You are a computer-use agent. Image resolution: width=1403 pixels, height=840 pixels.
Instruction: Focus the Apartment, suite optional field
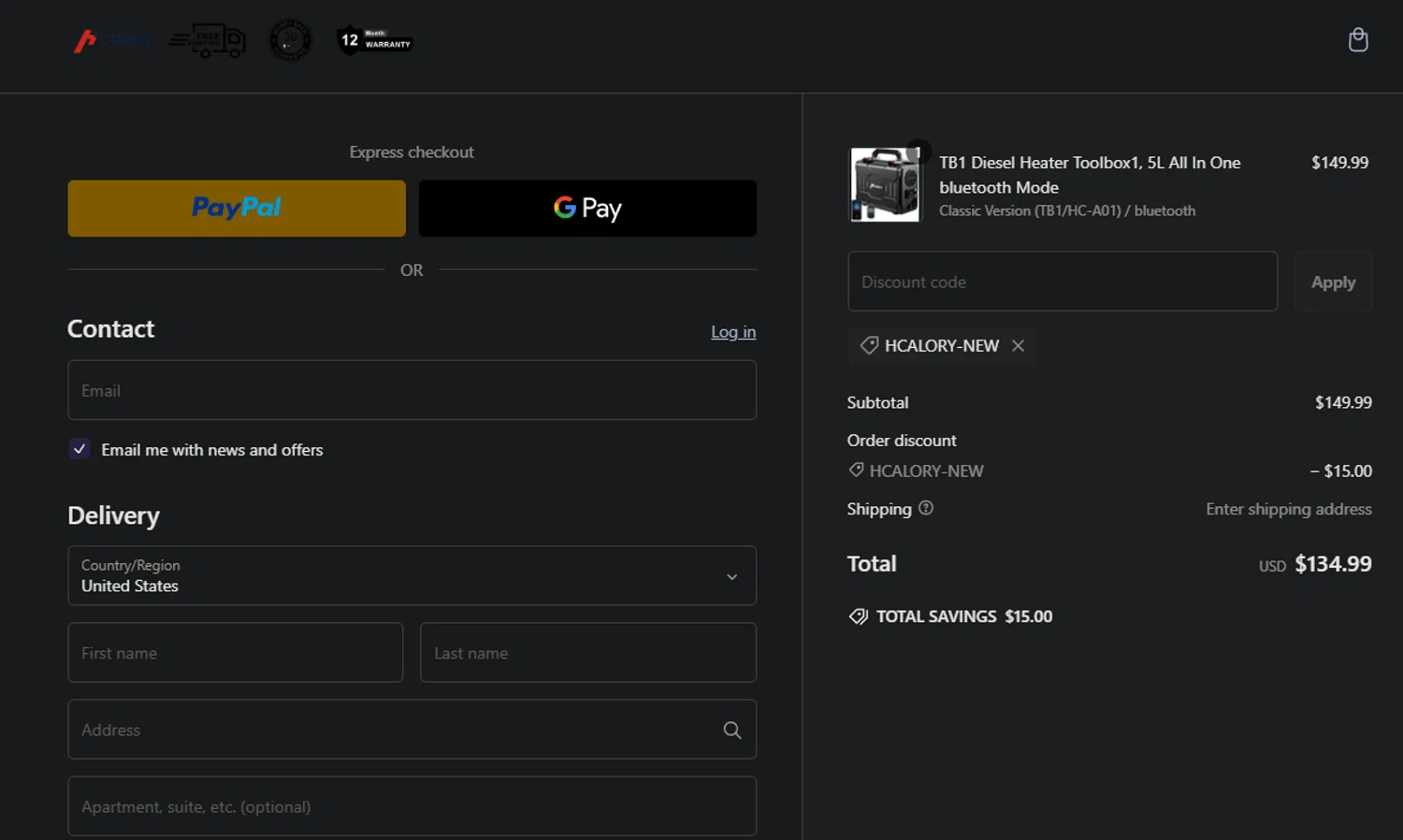tap(412, 806)
